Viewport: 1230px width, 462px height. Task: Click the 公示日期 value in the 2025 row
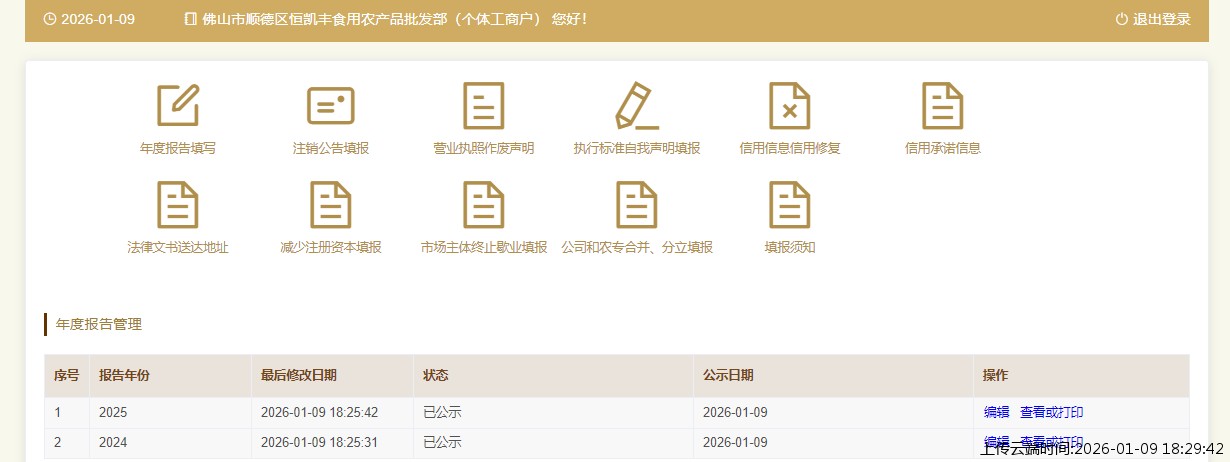pyautogui.click(x=735, y=412)
